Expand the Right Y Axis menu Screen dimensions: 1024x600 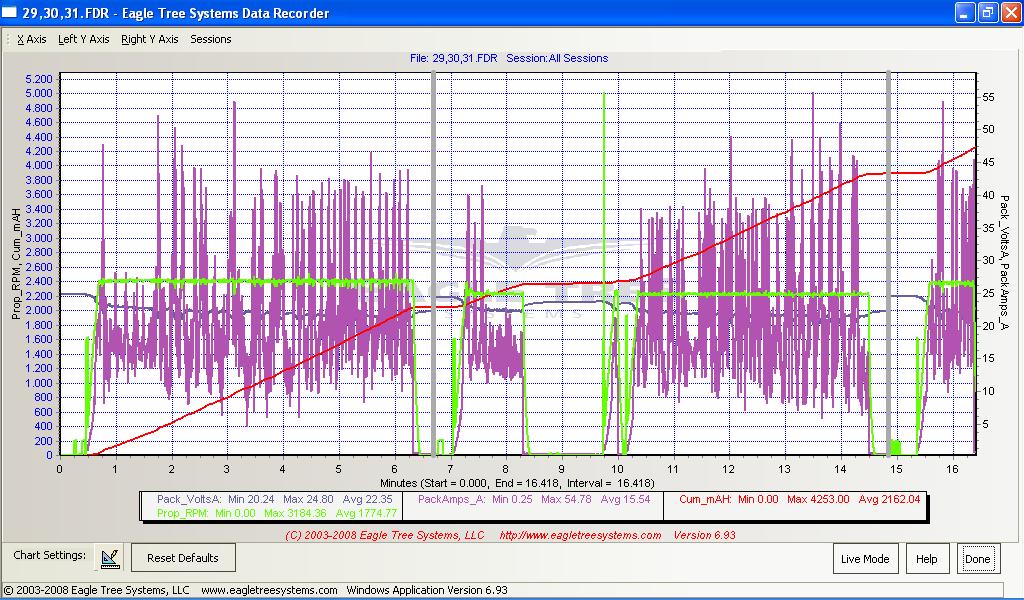click(149, 39)
